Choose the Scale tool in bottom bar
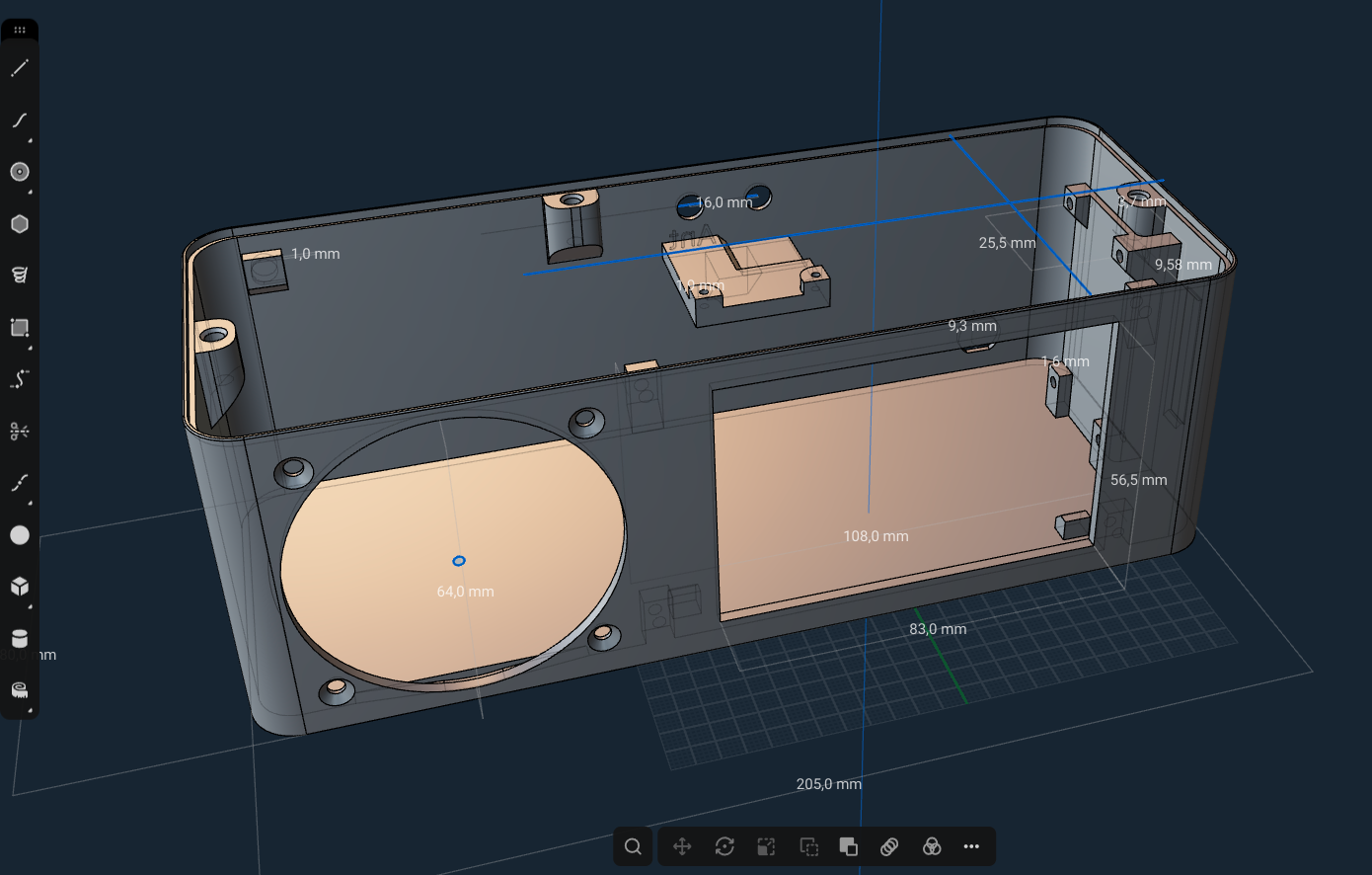The image size is (1372, 875). (766, 846)
